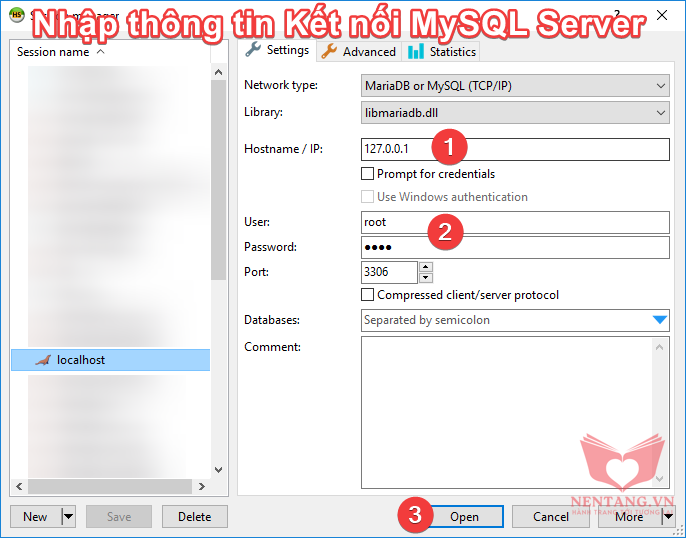
Task: Enable Prompt for credentials checkbox
Action: point(368,174)
